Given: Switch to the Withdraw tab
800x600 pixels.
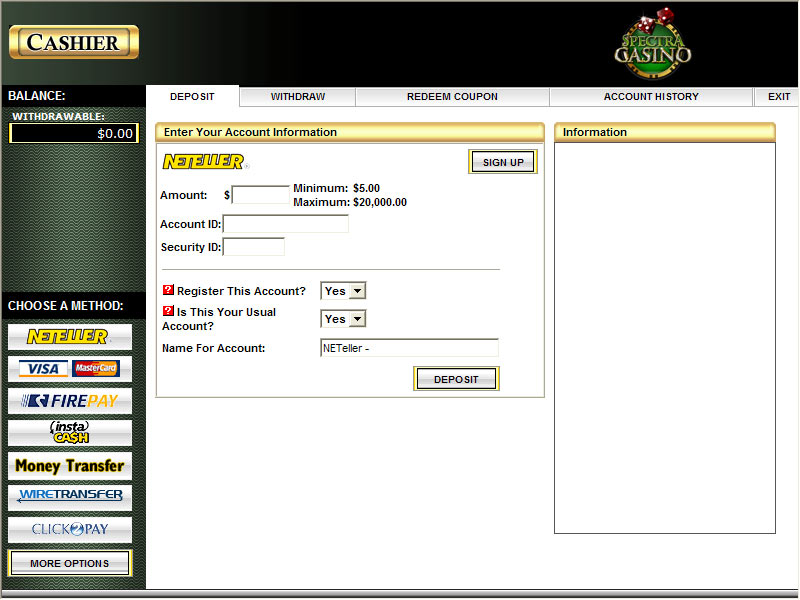Looking at the screenshot, I should tap(298, 97).
